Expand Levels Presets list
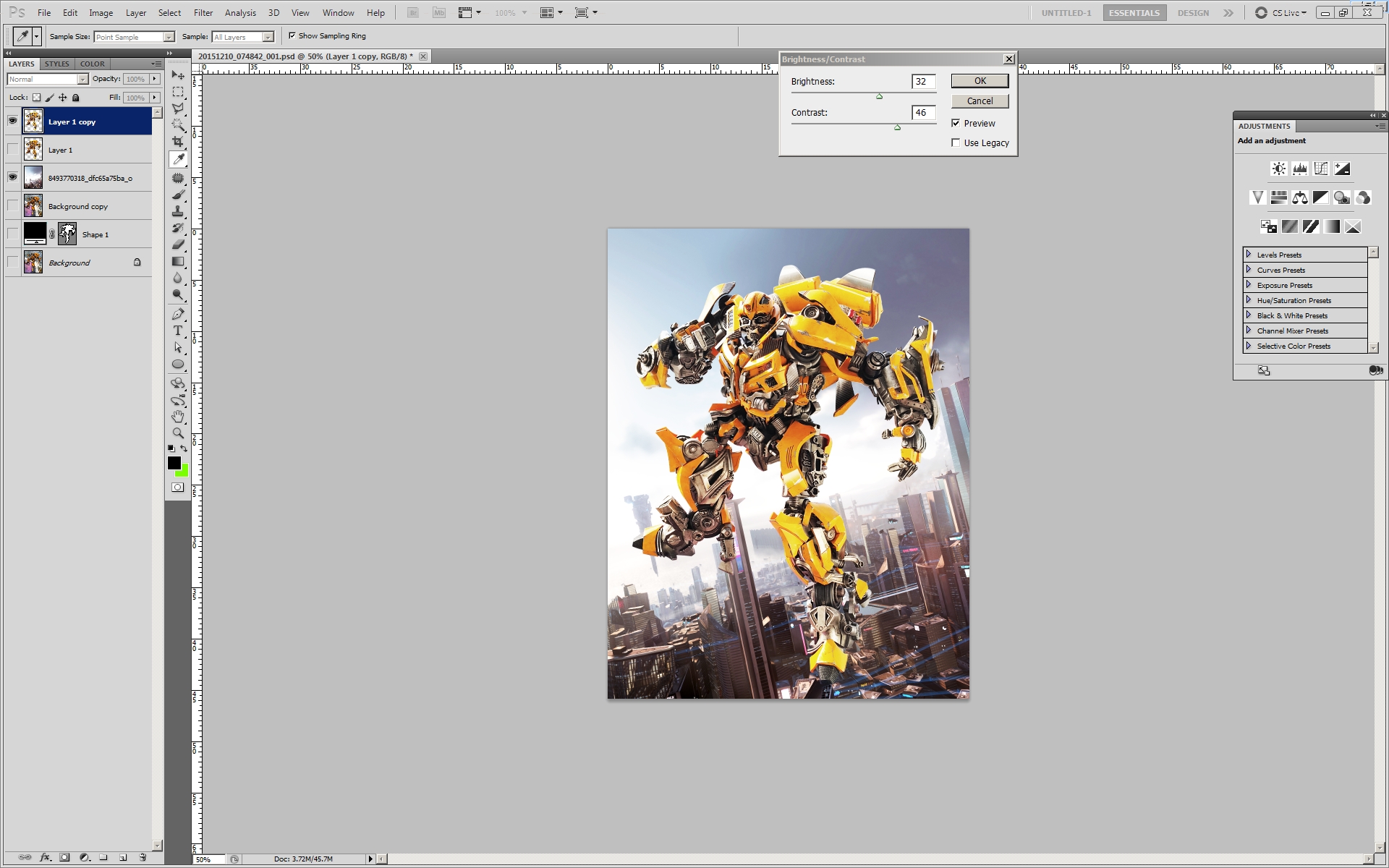The width and height of the screenshot is (1389, 868). click(x=1249, y=255)
